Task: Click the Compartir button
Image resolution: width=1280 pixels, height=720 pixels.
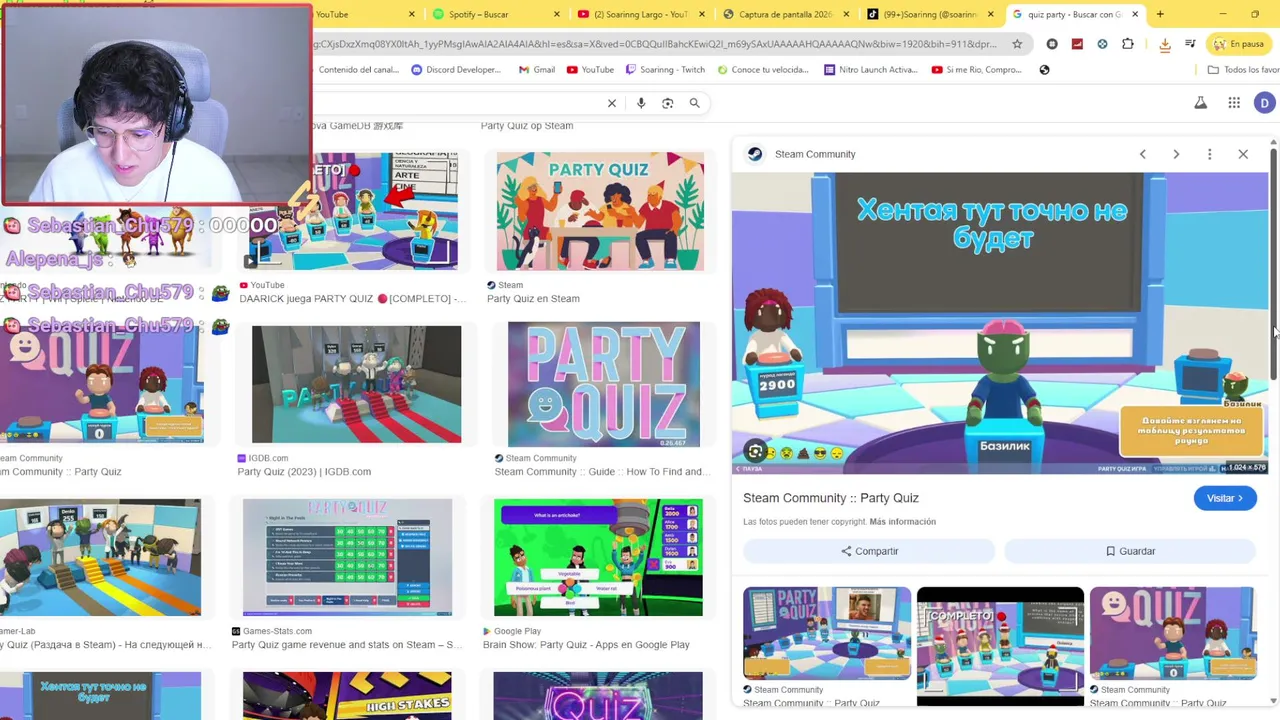Action: pyautogui.click(x=869, y=551)
